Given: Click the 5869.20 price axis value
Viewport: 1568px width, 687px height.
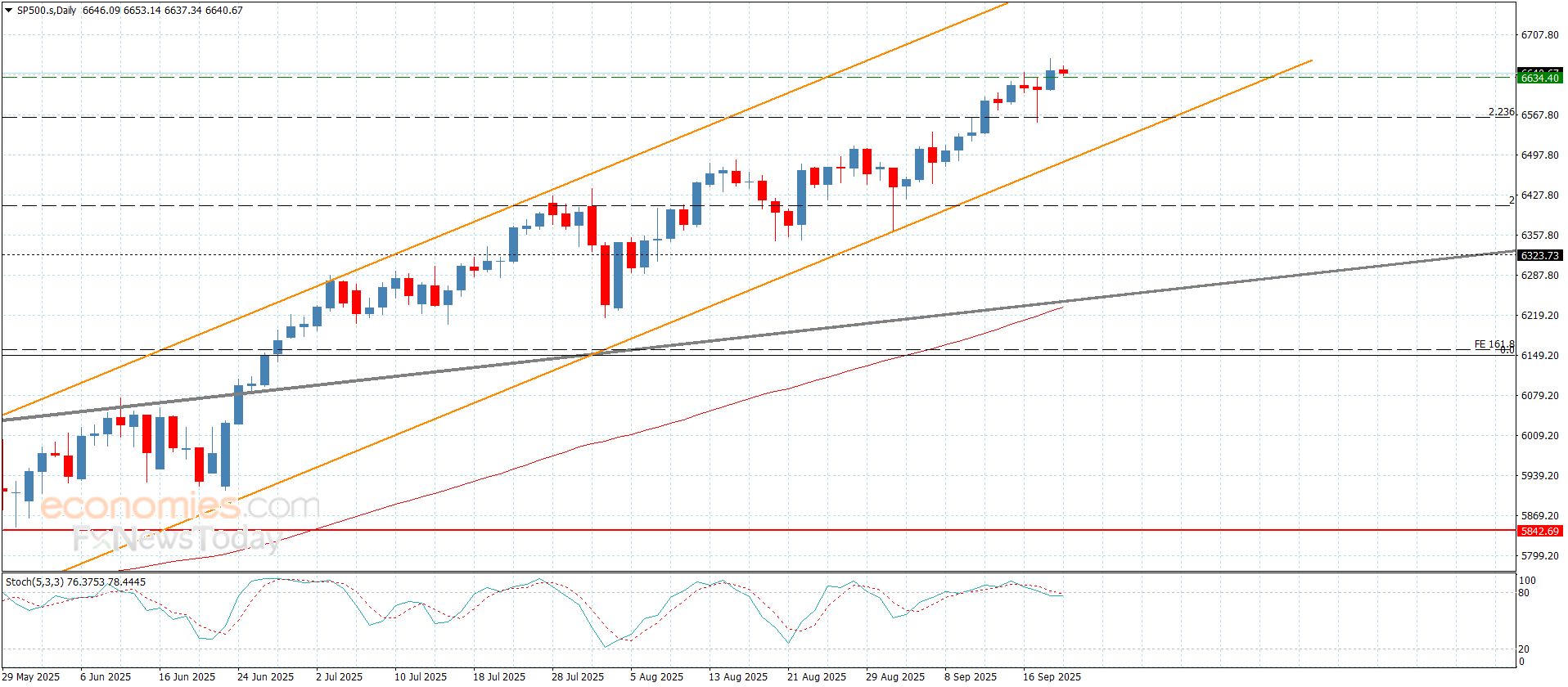Looking at the screenshot, I should (x=1539, y=516).
